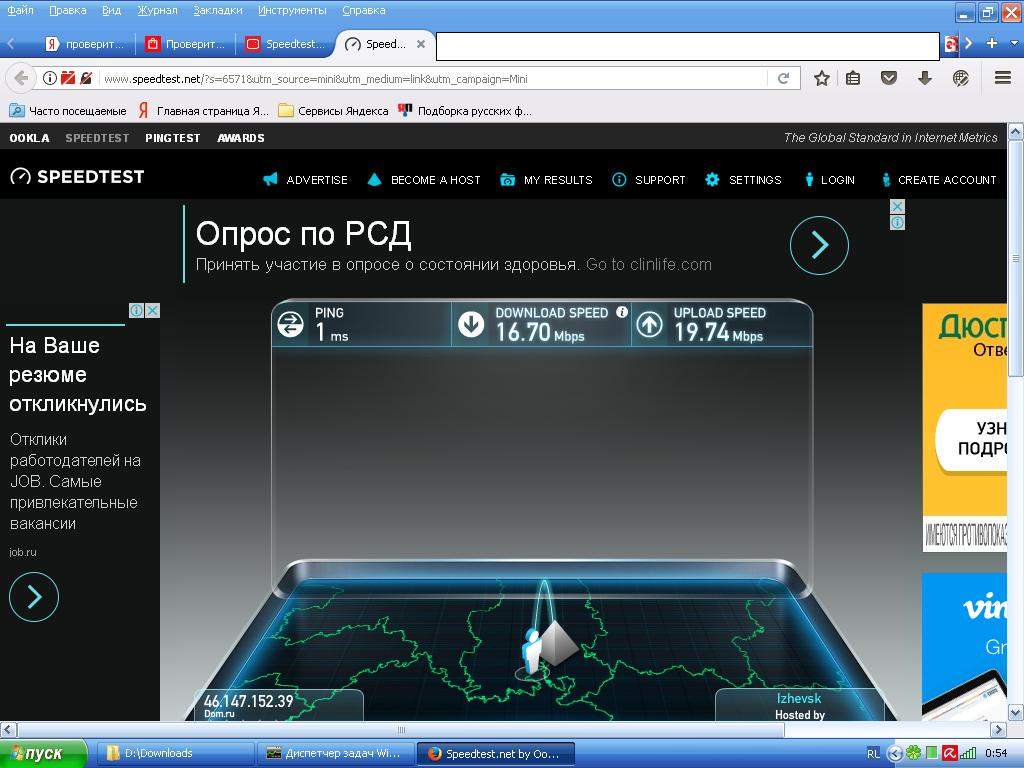Go to the SPEEDTEST top link
The height and width of the screenshot is (768, 1024).
(x=97, y=138)
